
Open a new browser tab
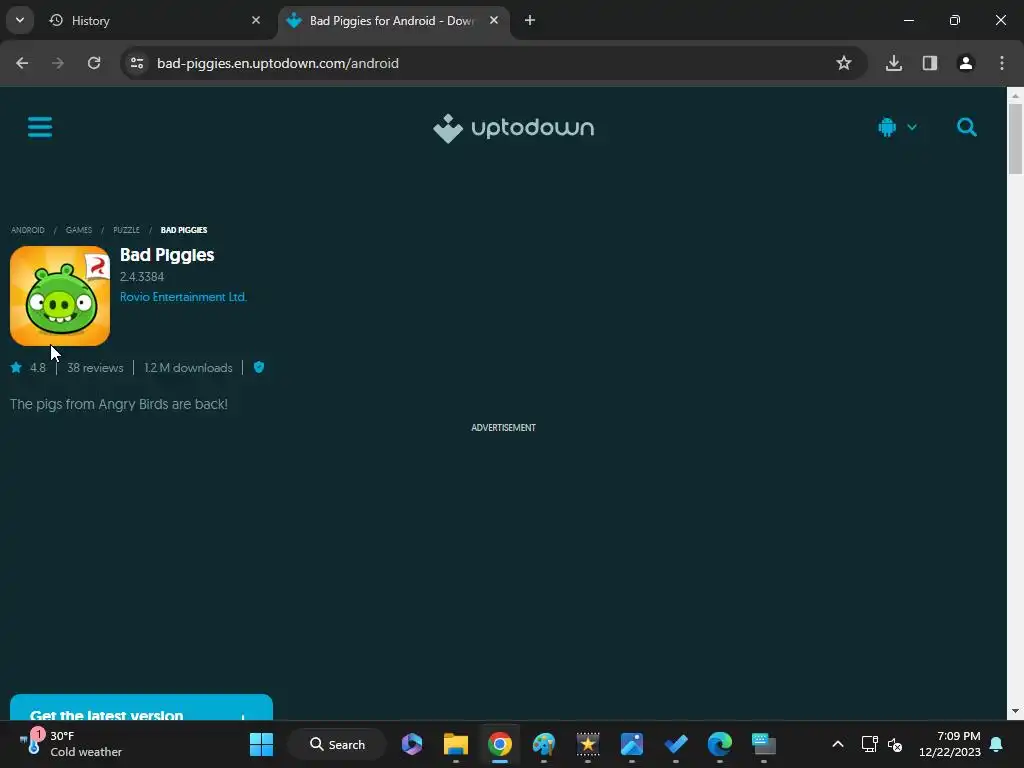coord(530,20)
